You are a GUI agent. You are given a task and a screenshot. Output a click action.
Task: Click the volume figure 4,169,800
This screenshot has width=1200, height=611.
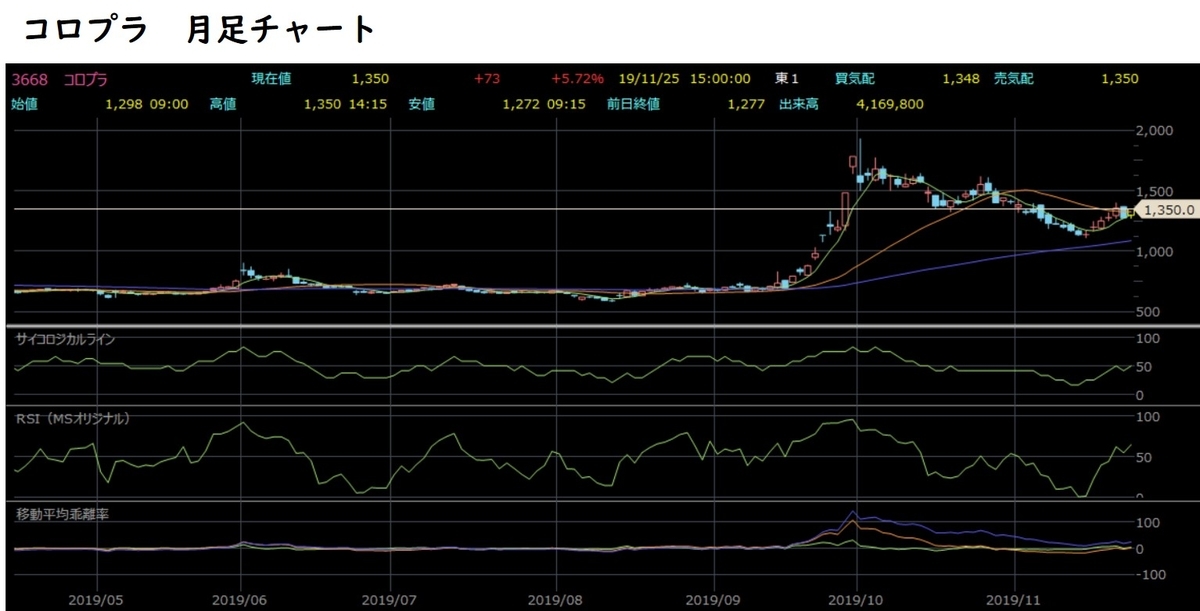pyautogui.click(x=889, y=103)
